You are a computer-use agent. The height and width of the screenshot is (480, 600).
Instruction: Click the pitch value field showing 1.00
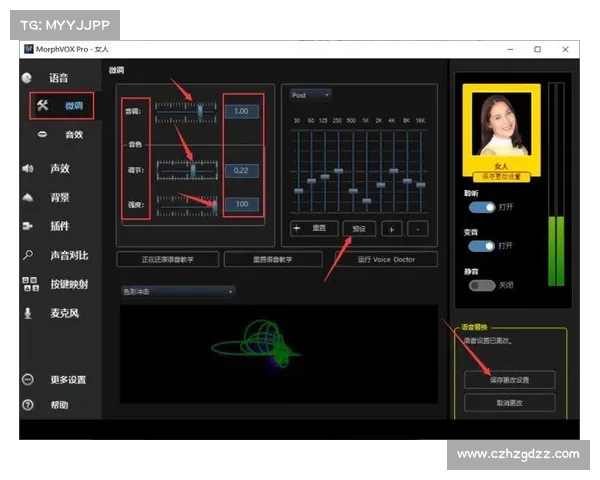[x=241, y=111]
